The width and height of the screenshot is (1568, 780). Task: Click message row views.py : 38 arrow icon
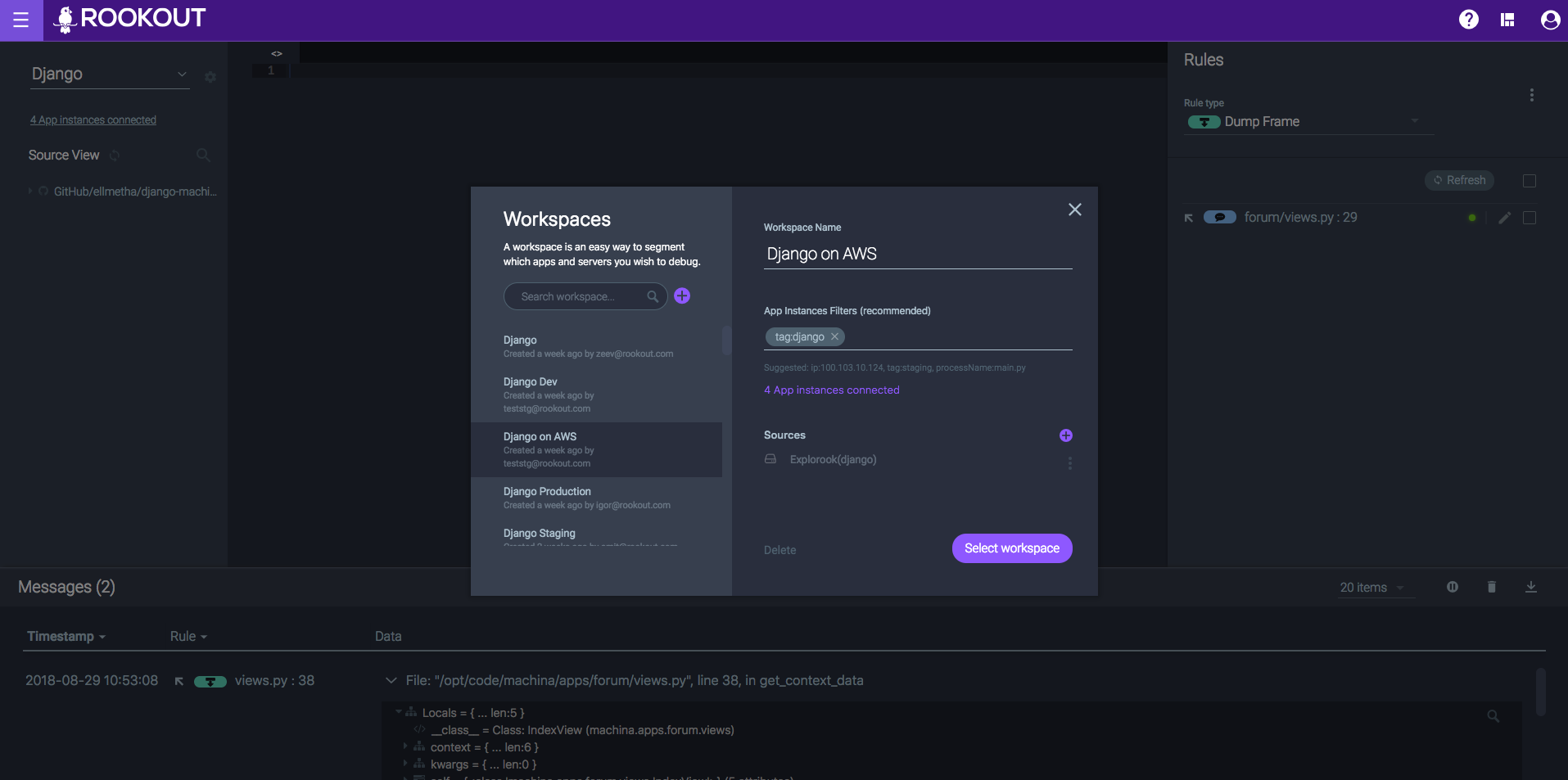[178, 681]
